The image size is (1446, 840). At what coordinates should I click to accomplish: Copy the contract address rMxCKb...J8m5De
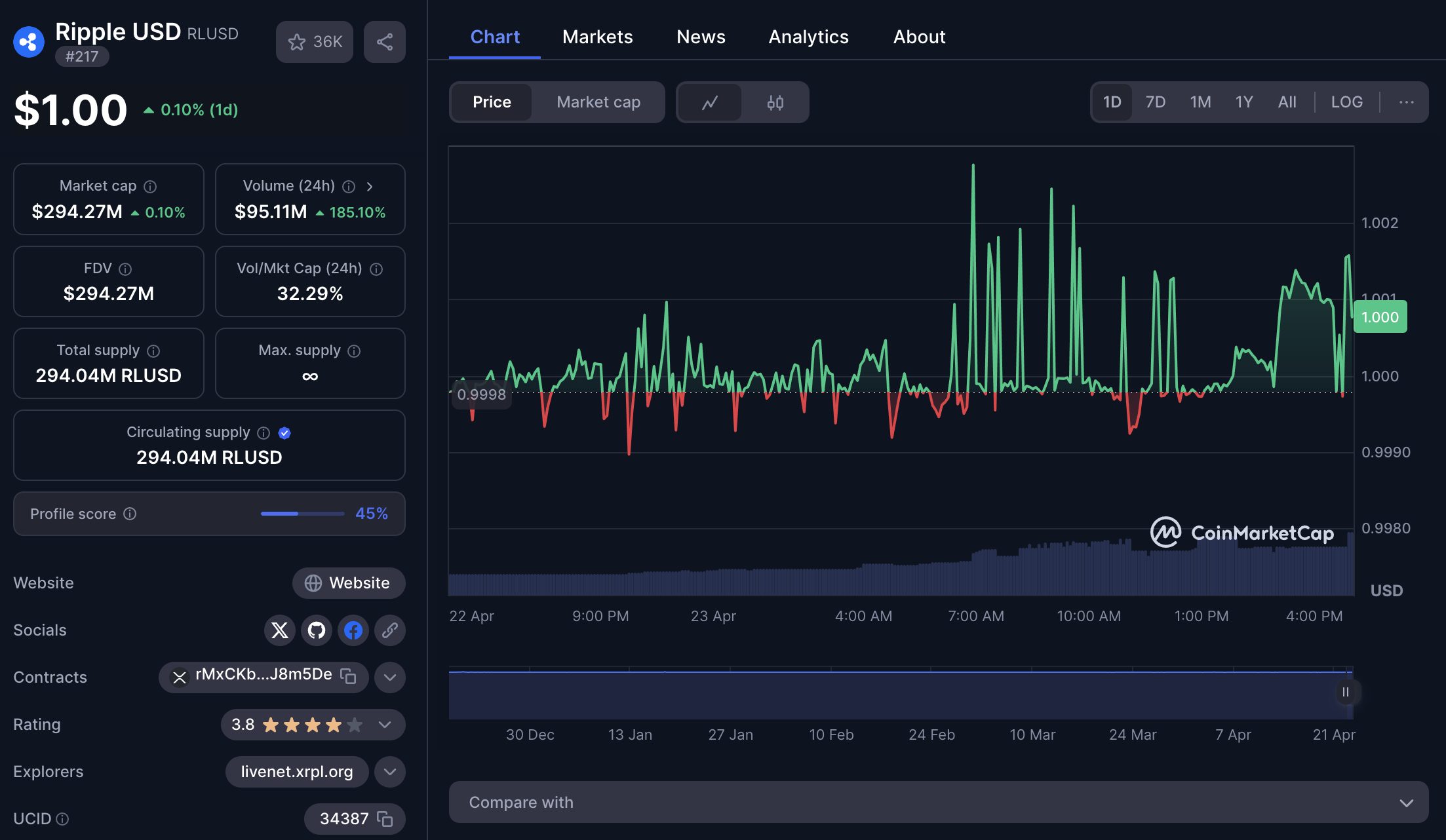[348, 676]
